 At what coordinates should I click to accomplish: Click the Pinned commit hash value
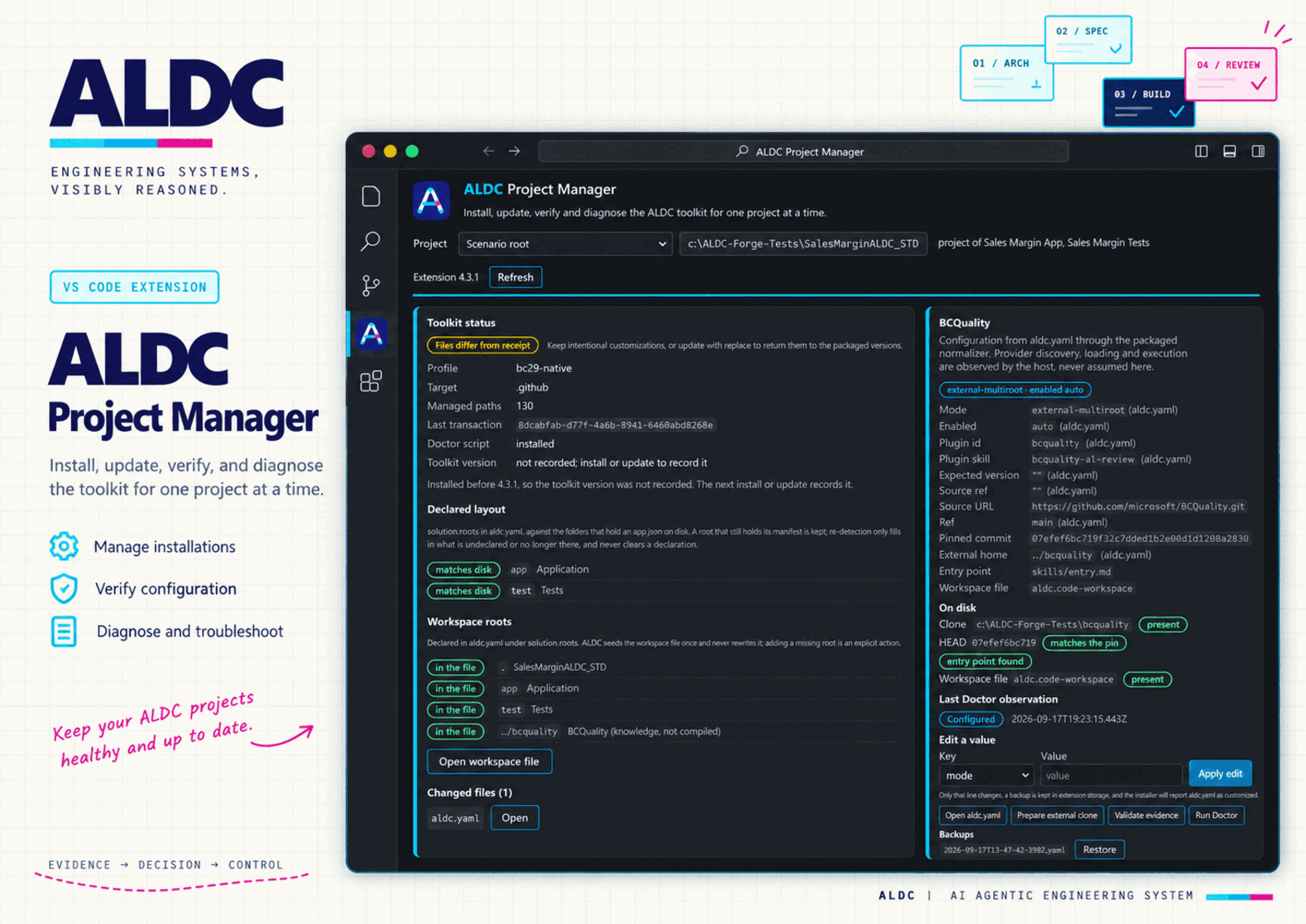(1139, 539)
